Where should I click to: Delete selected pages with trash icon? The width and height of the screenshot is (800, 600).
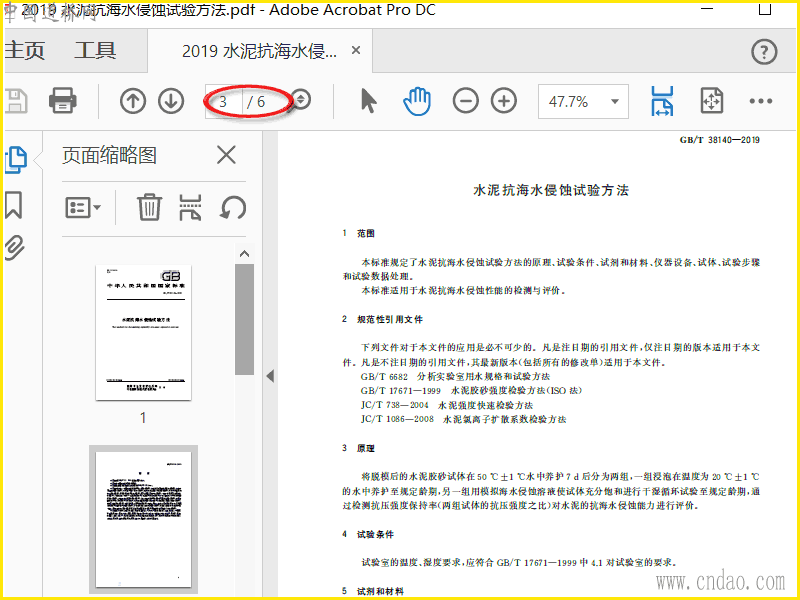(x=149, y=207)
